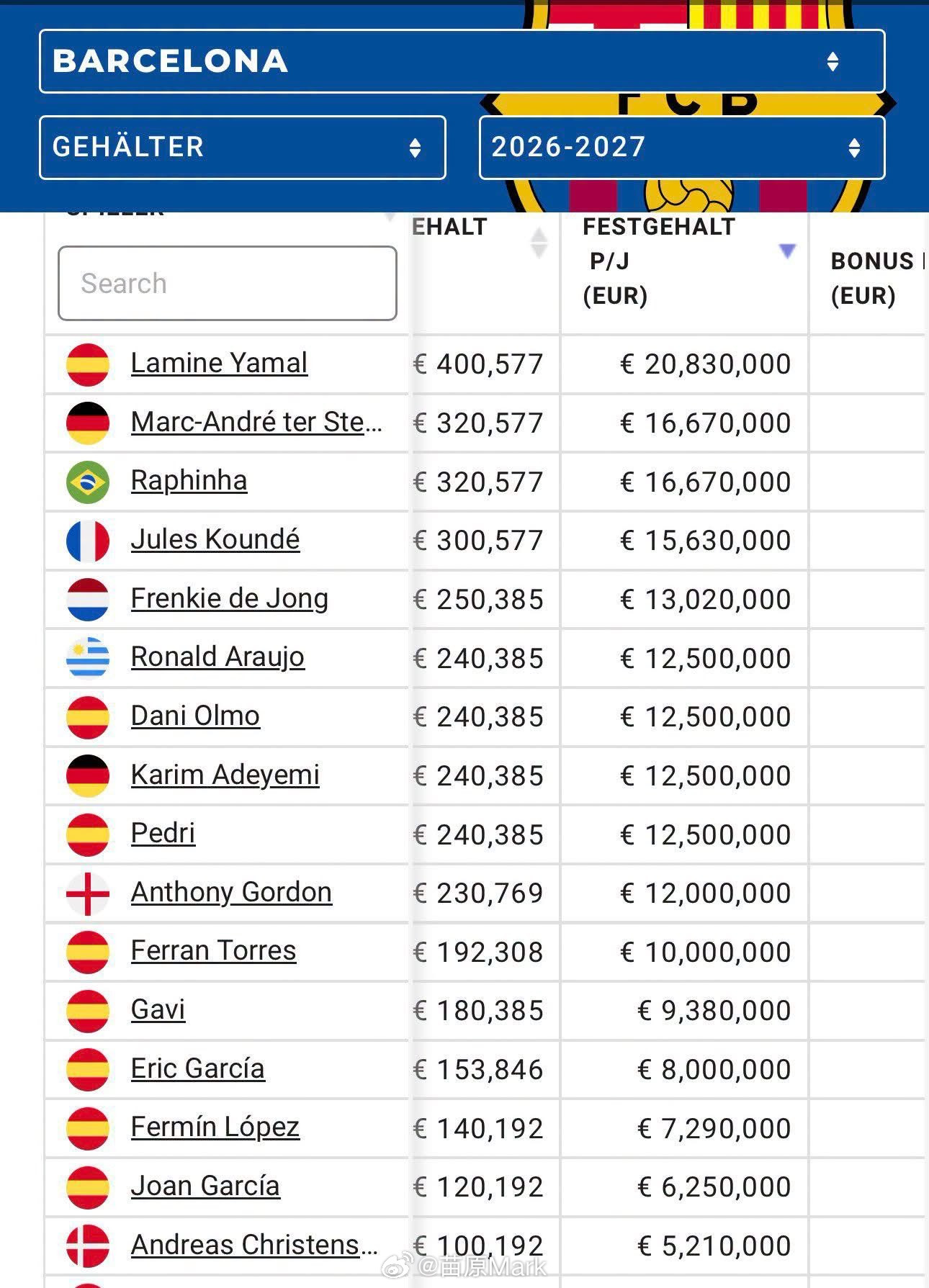Open Ferran Torres player link

pyautogui.click(x=213, y=950)
